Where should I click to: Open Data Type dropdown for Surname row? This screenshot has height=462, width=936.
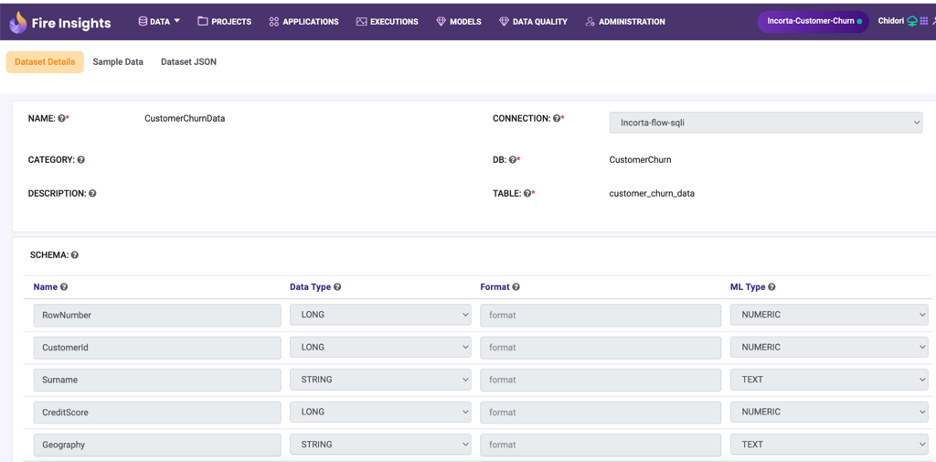pyautogui.click(x=380, y=380)
